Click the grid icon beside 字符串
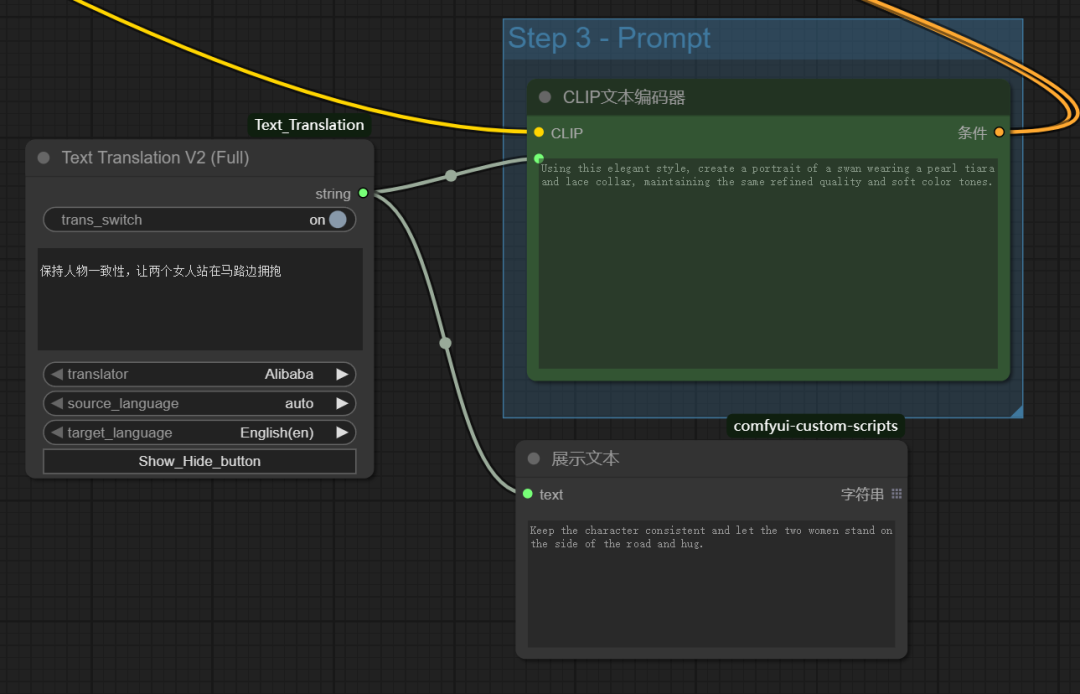This screenshot has height=694, width=1080. 896,494
